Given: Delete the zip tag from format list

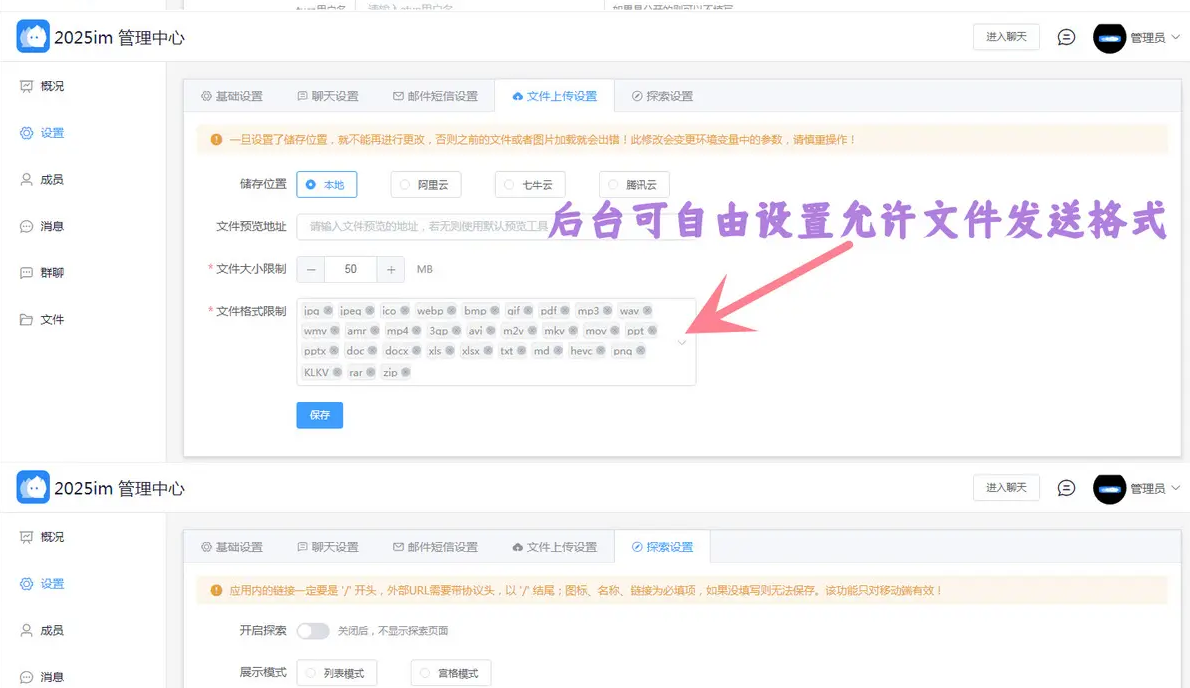Looking at the screenshot, I should pyautogui.click(x=405, y=372).
